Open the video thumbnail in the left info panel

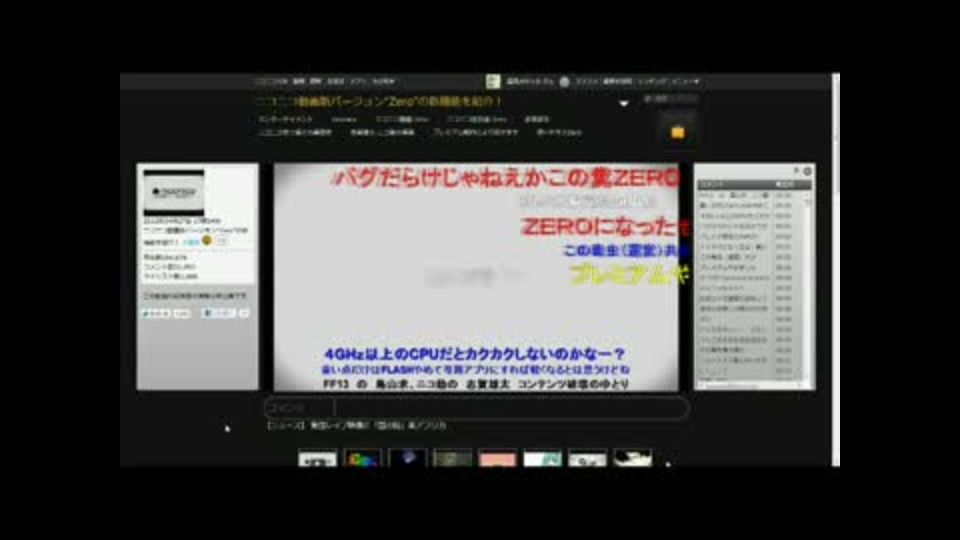click(173, 193)
